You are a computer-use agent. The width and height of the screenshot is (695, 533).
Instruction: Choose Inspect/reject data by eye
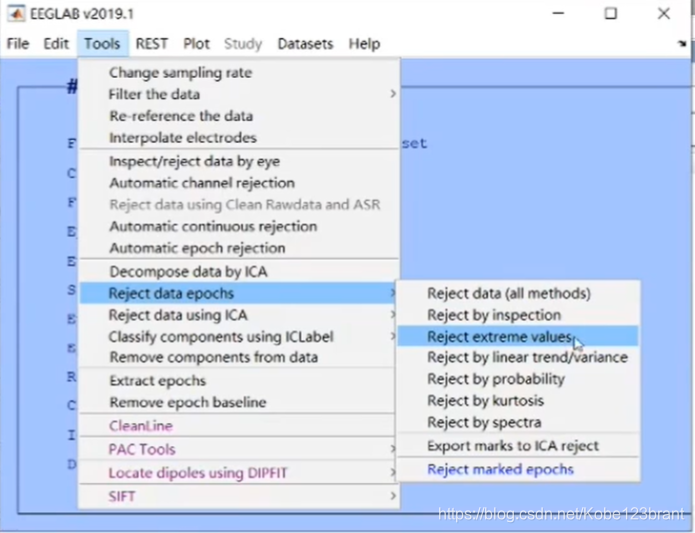tap(239, 161)
